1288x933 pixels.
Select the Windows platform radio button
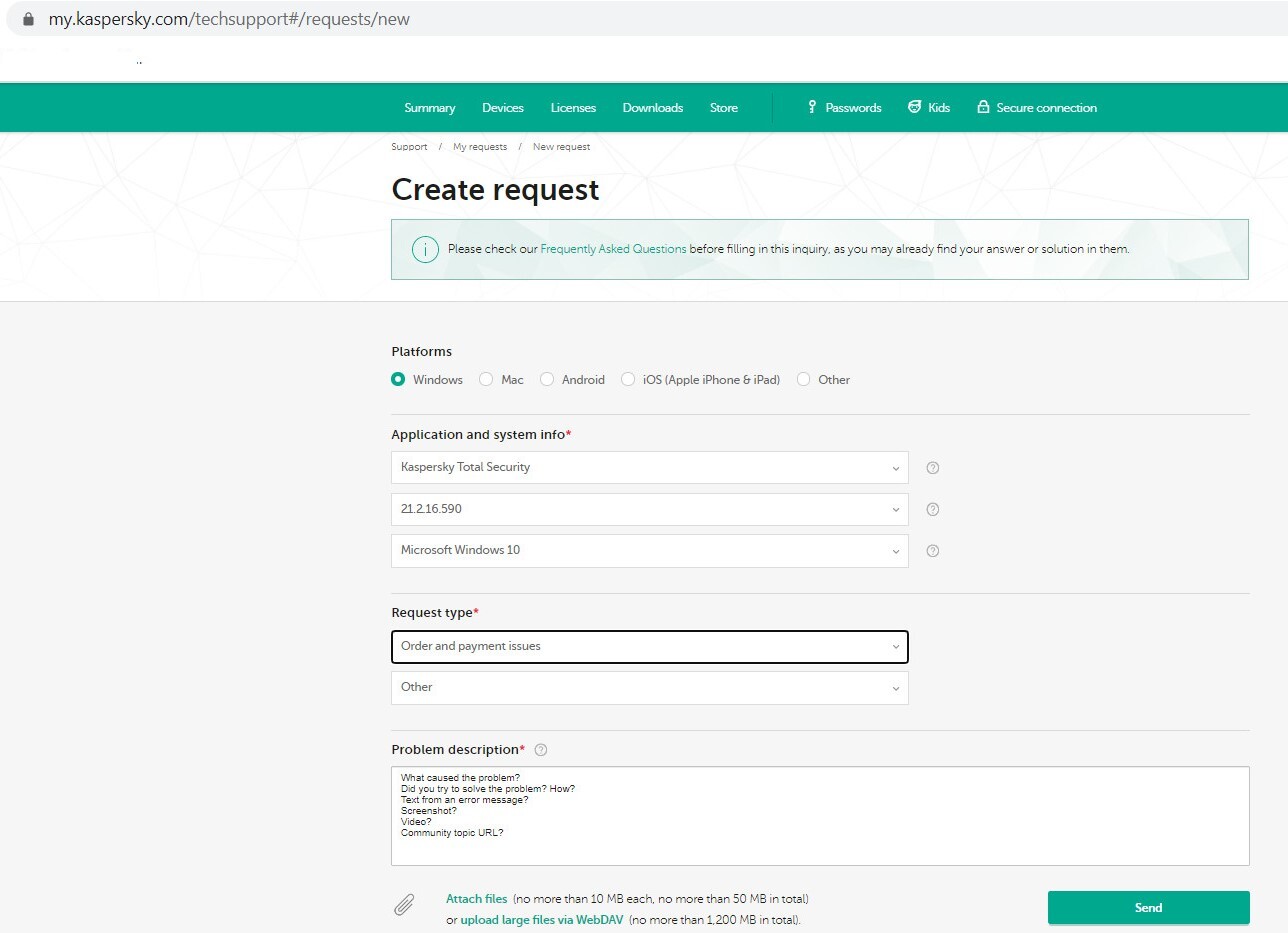(398, 379)
